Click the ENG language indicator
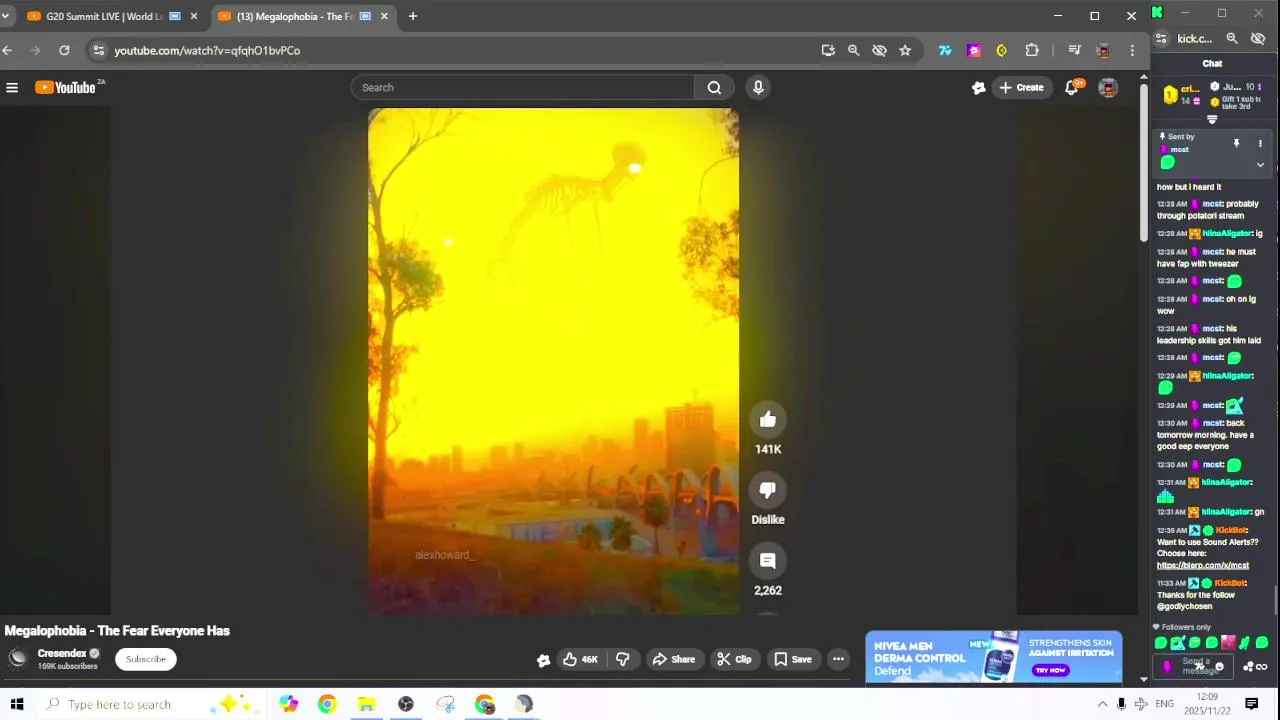Screen dimensions: 1280x720 click(x=1164, y=704)
